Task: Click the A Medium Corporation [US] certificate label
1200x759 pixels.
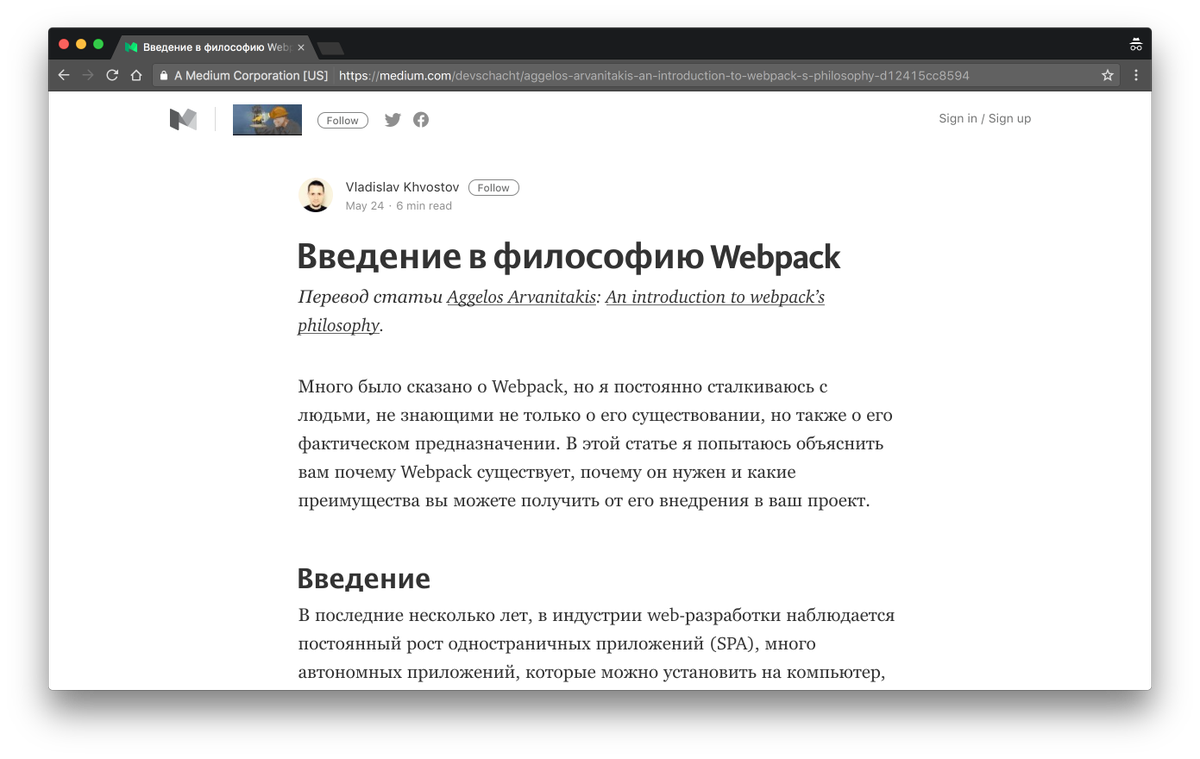Action: [x=251, y=75]
